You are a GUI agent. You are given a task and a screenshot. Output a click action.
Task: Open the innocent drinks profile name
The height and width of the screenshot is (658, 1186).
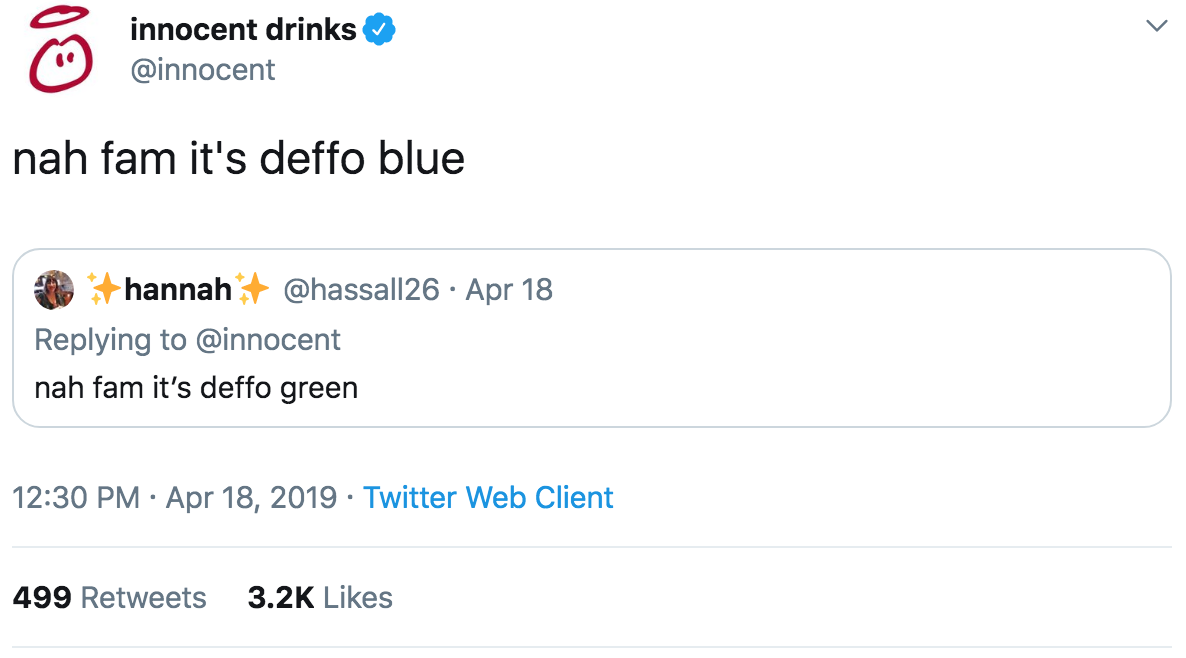coord(243,30)
